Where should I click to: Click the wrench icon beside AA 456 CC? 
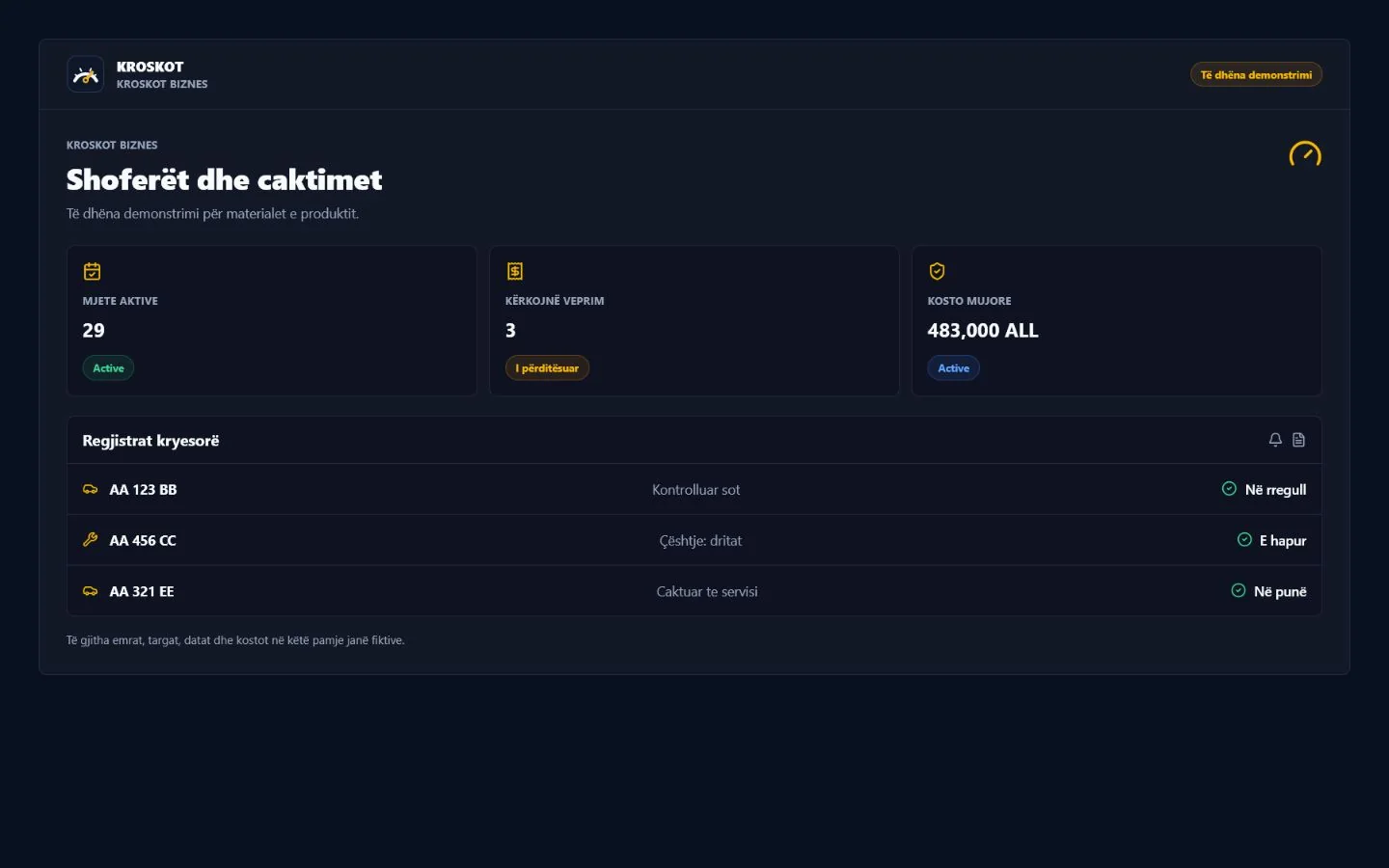click(91, 540)
